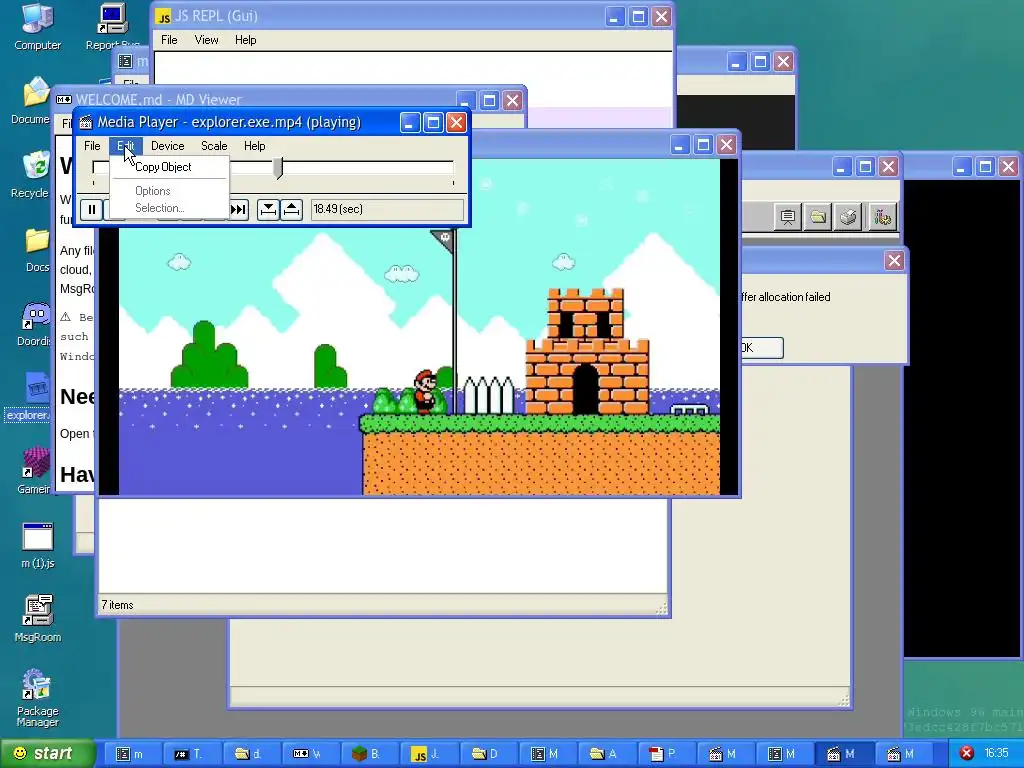Click the 18.49 (sec) time display
The height and width of the screenshot is (768, 1024).
point(387,210)
